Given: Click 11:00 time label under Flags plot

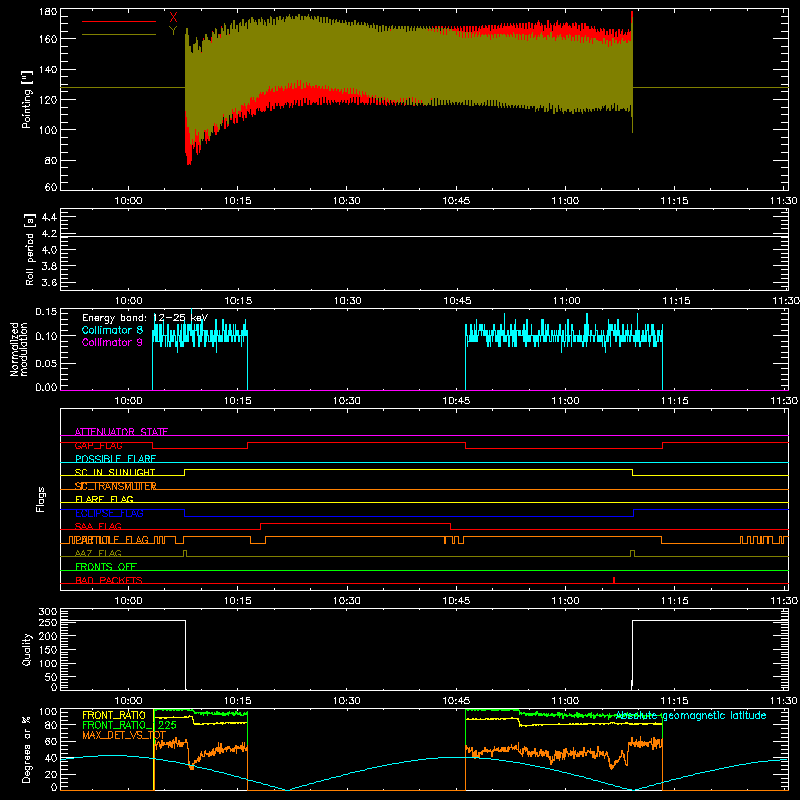Looking at the screenshot, I should coord(565,601).
